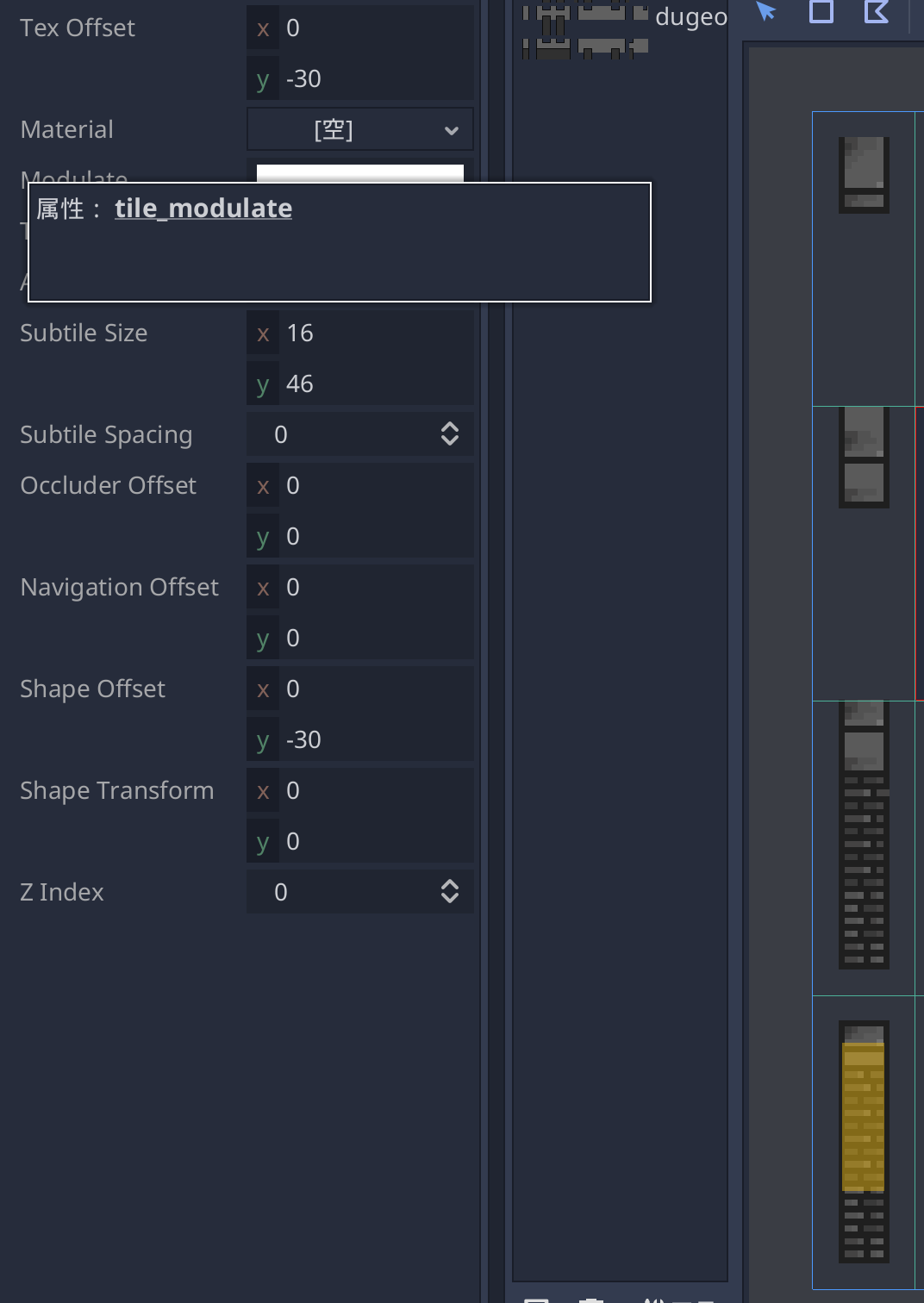Screen dimensions: 924x1303
Task: Edit the Tex Offset Y value of -30
Action: 371,78
